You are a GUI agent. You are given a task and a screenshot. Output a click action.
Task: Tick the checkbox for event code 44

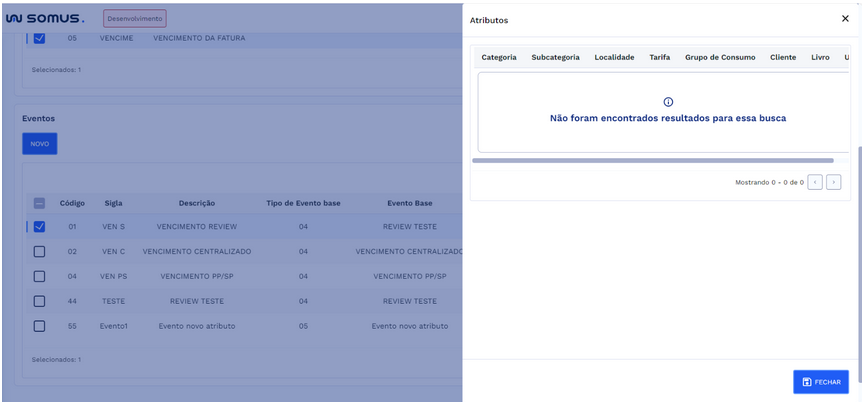click(39, 301)
